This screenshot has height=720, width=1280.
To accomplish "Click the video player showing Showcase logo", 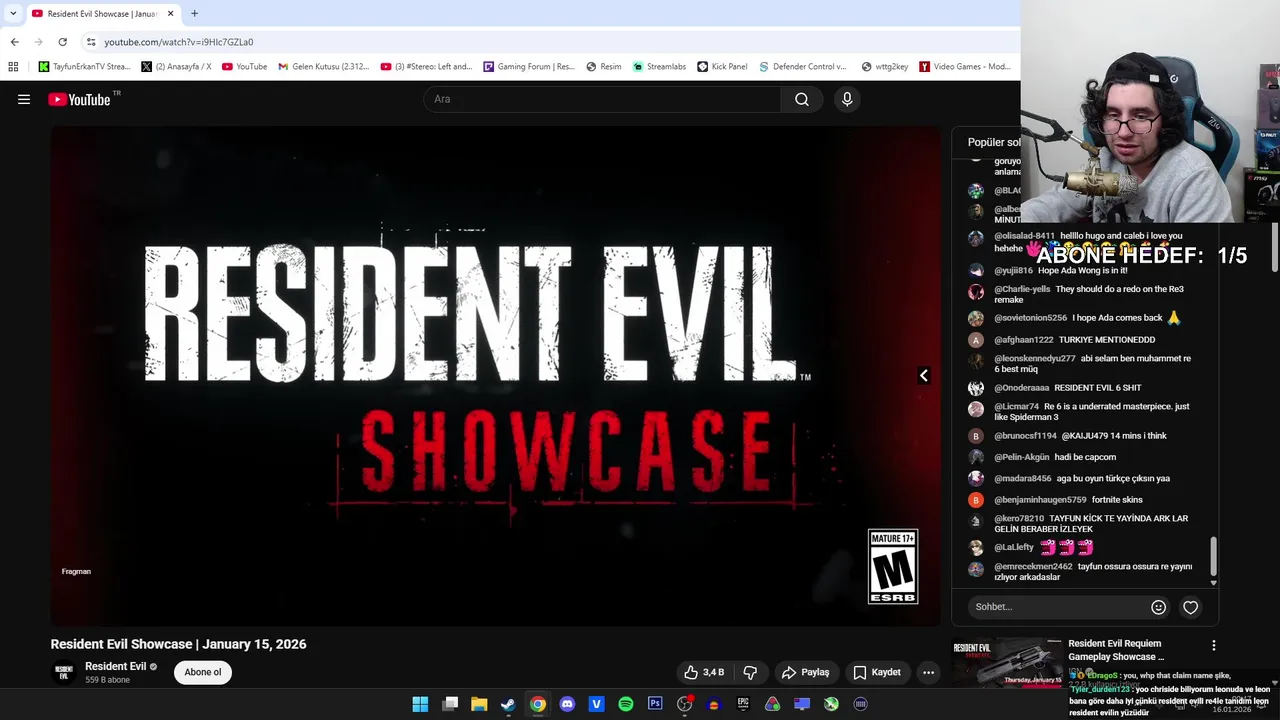I will pos(495,375).
